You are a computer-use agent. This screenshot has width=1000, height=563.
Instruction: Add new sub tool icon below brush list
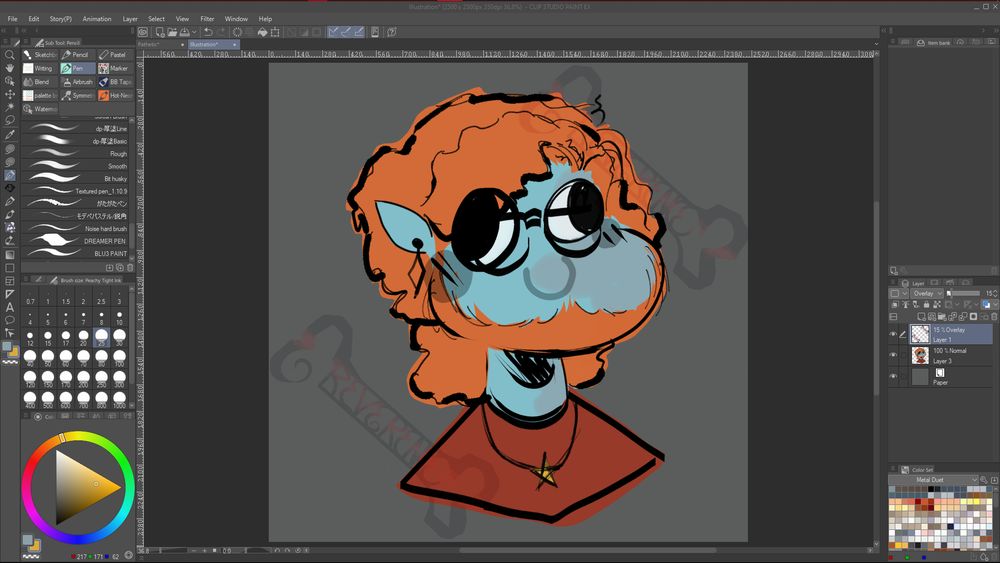110,268
